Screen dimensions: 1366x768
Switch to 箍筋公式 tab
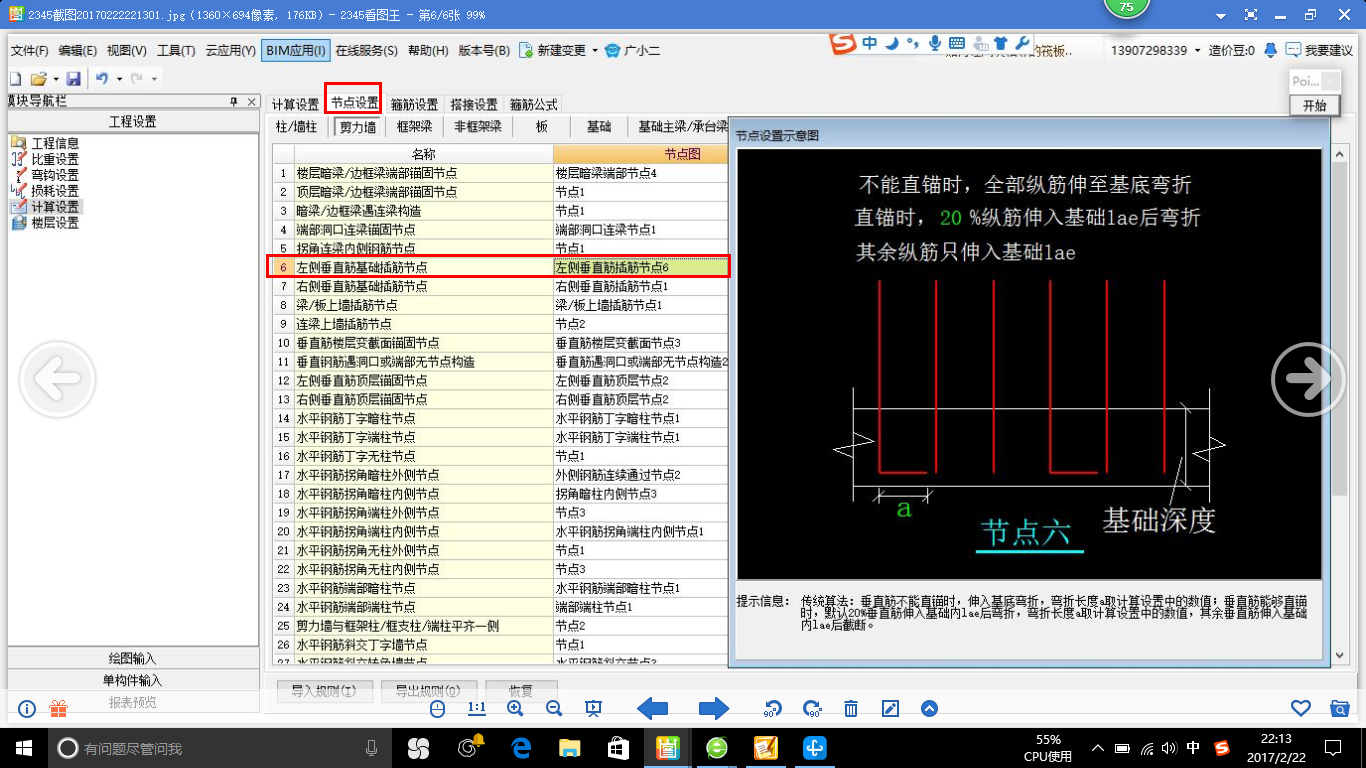534,104
